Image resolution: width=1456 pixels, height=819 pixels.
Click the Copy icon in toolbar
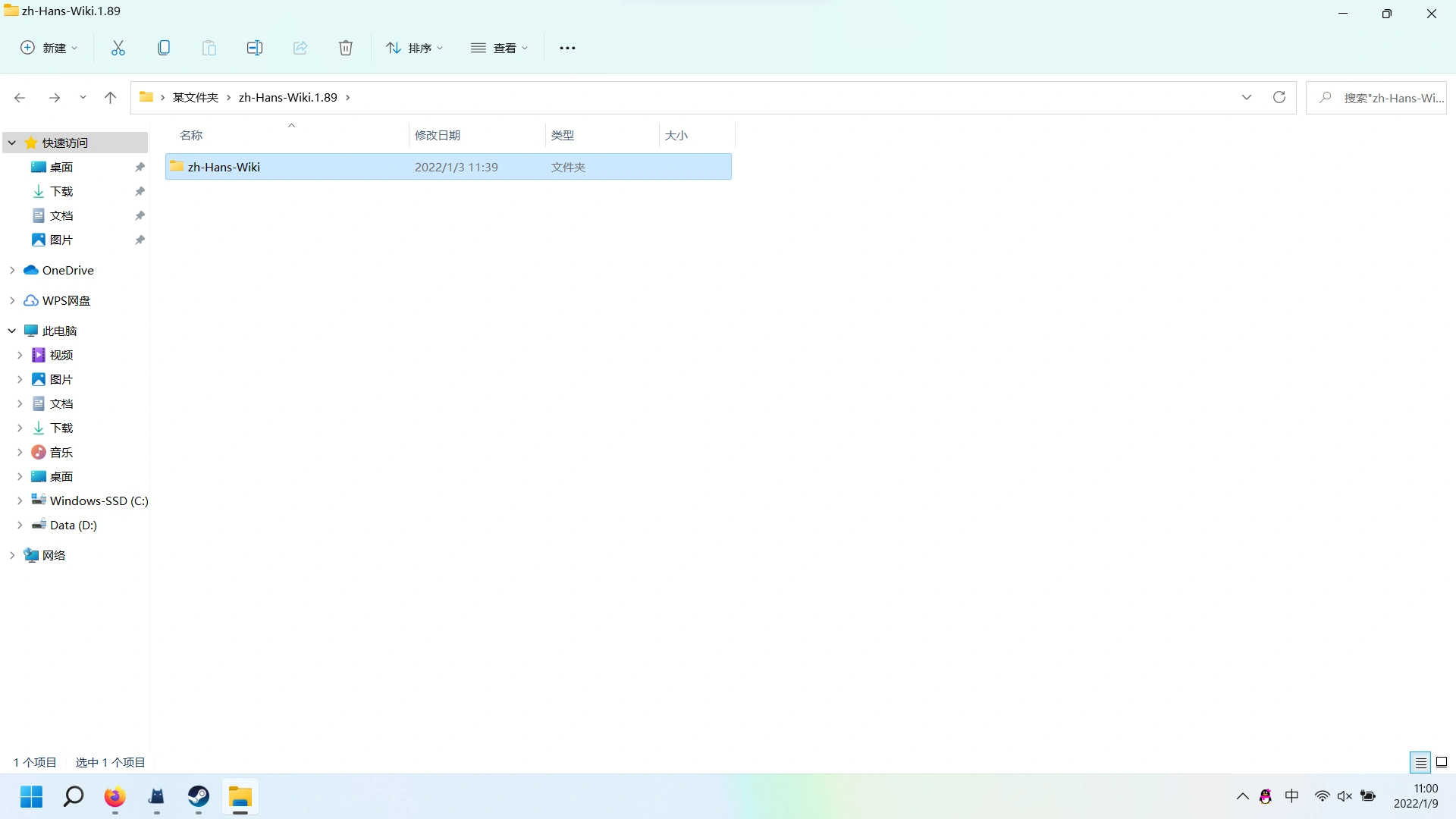pos(164,48)
